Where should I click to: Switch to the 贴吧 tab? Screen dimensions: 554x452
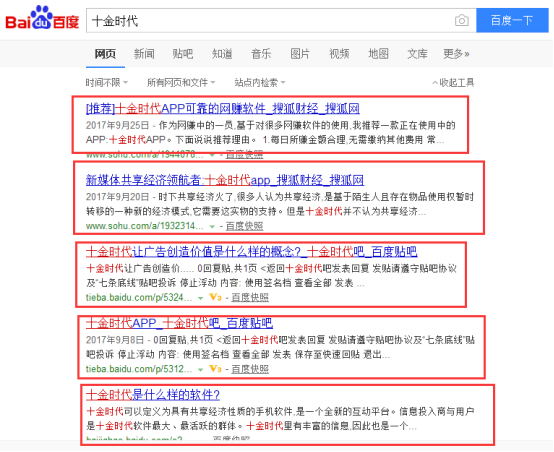(x=183, y=54)
